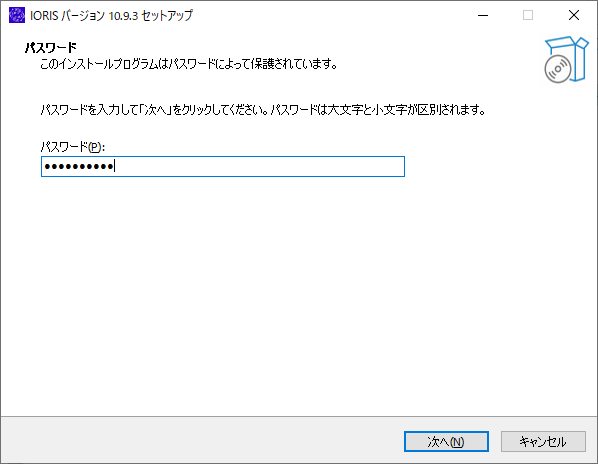Focus the パスワード input field
This screenshot has width=598, height=464.
pos(223,166)
